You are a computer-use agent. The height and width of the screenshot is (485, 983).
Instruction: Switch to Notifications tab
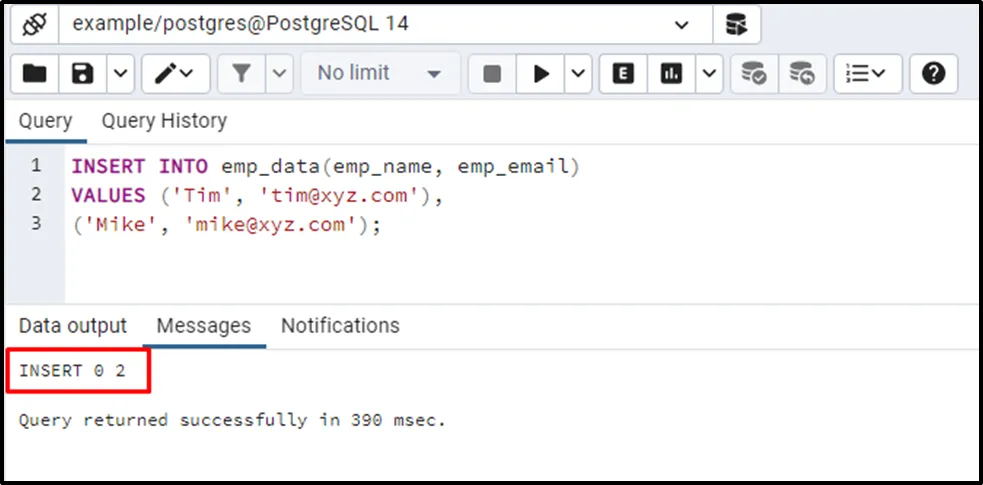(x=340, y=326)
